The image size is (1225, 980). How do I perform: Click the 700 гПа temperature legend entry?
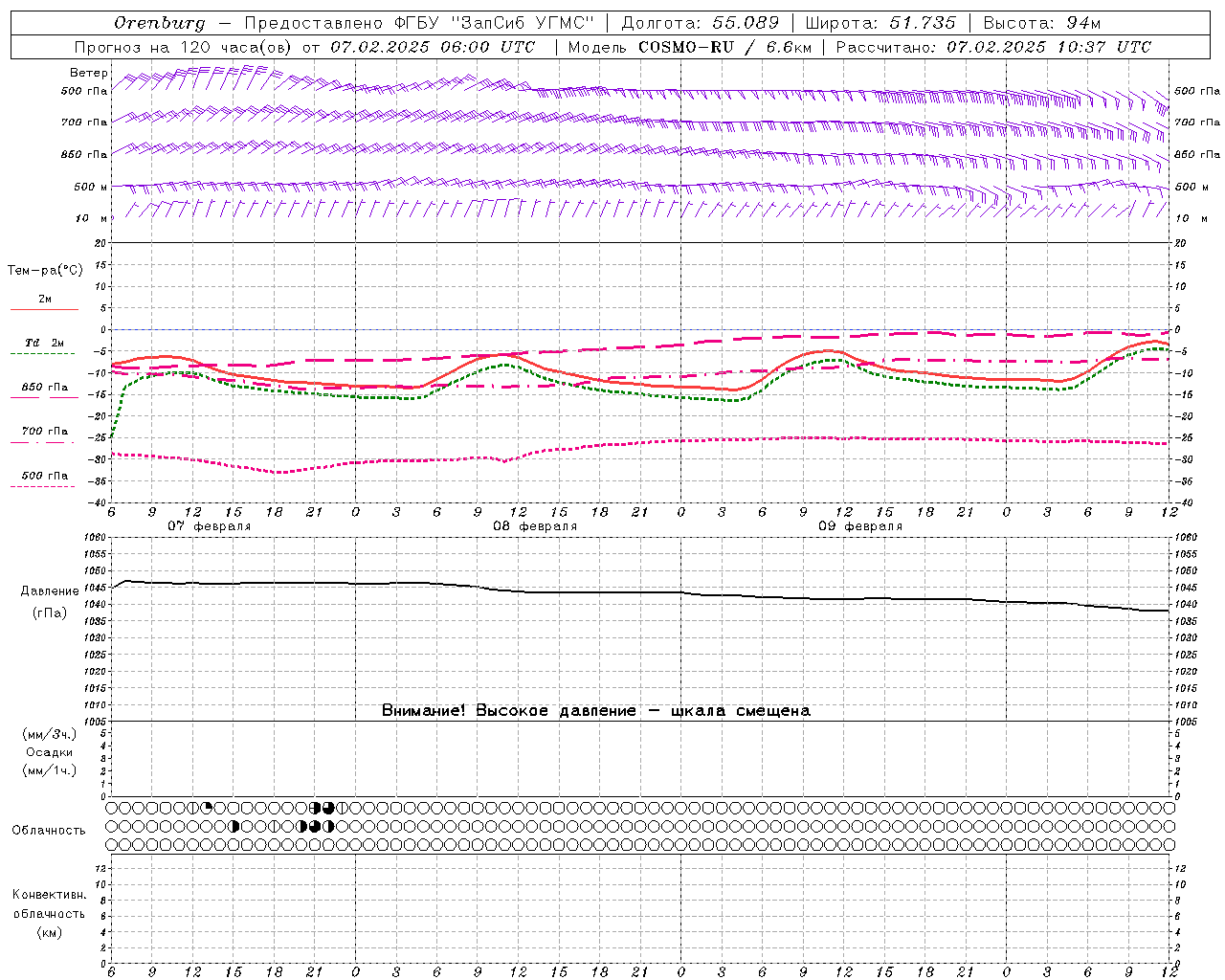(44, 432)
